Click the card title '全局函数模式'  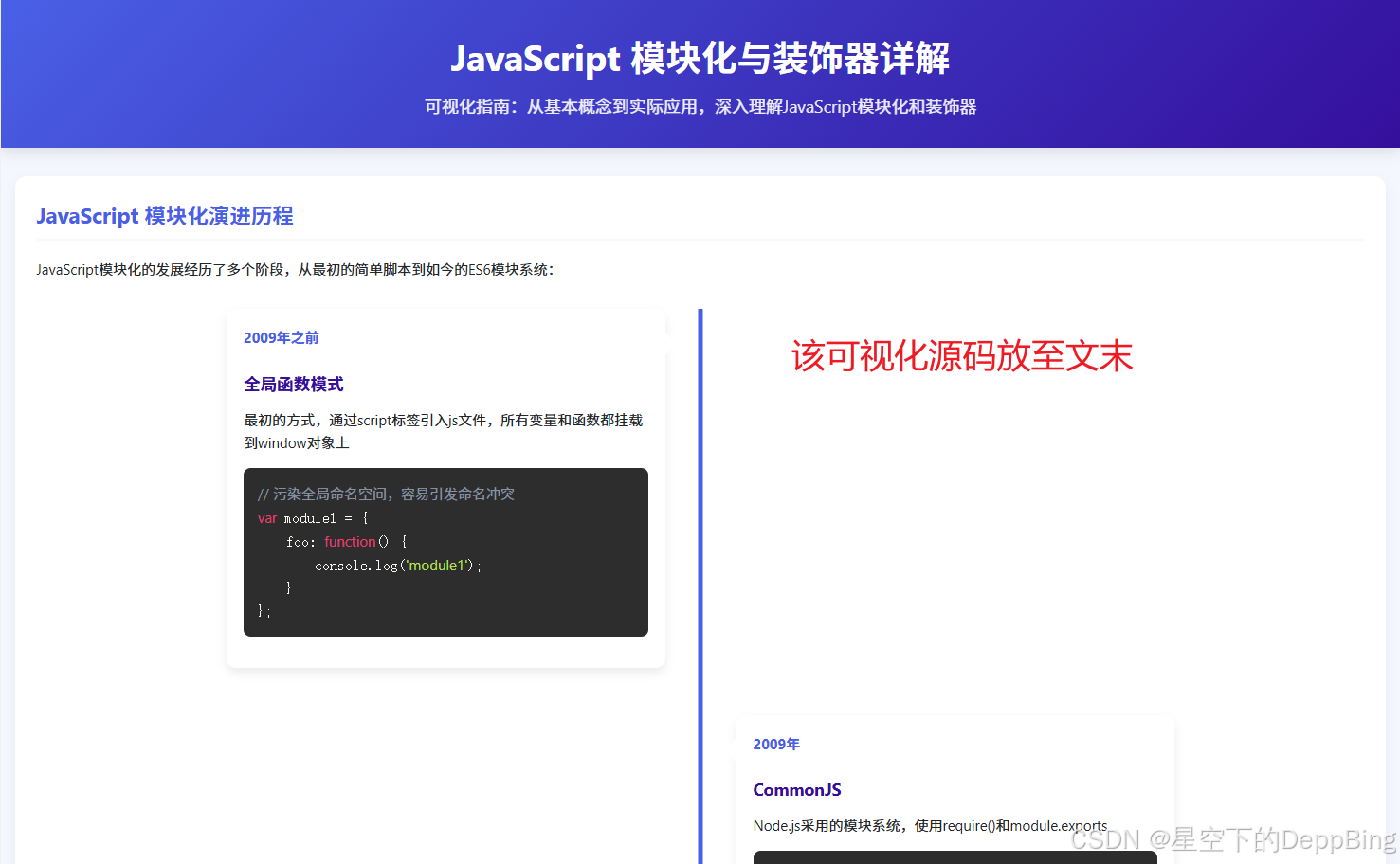coord(294,385)
